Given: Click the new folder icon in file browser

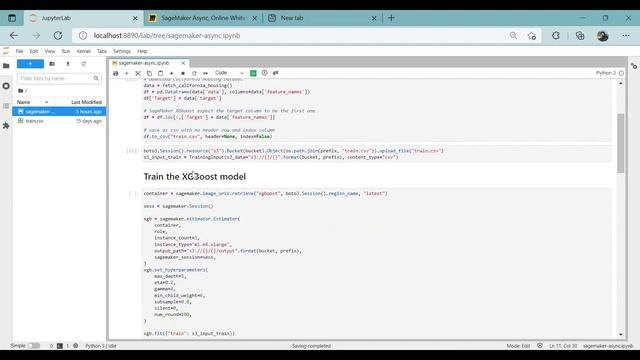Looking at the screenshot, I should (52, 64).
